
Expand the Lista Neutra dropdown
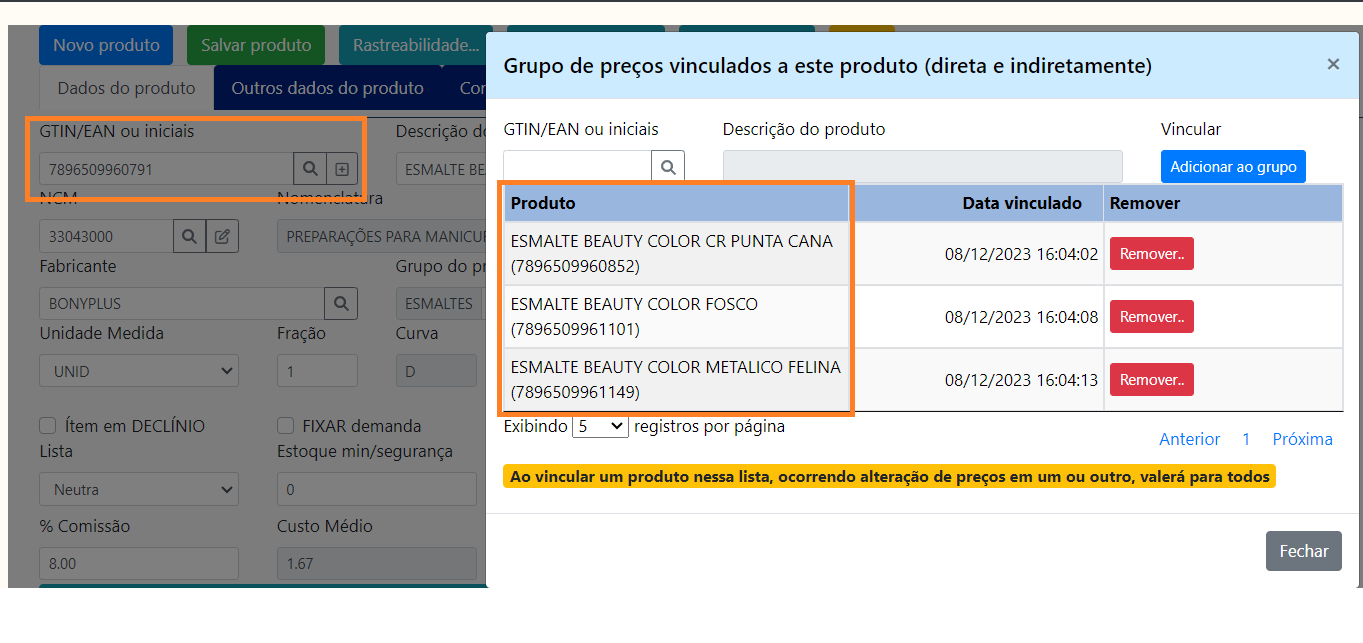[x=139, y=490]
